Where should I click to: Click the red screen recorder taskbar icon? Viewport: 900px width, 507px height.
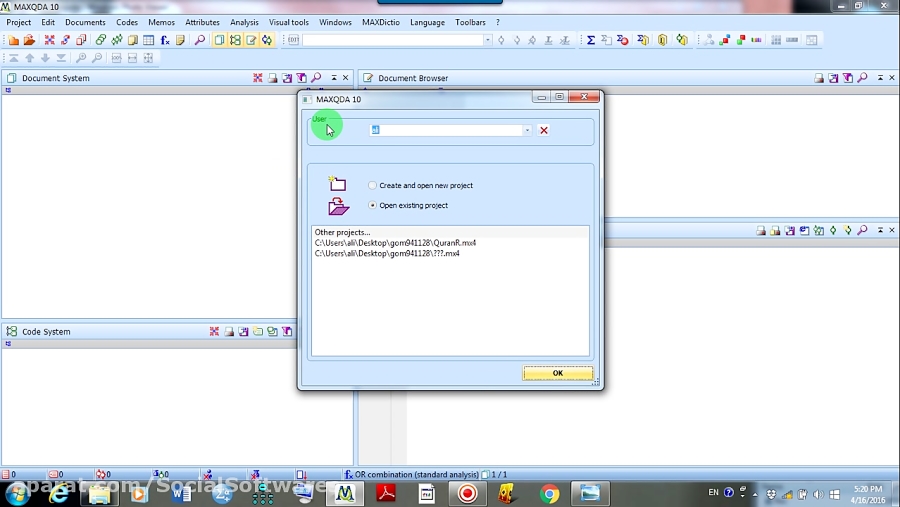[x=467, y=494]
